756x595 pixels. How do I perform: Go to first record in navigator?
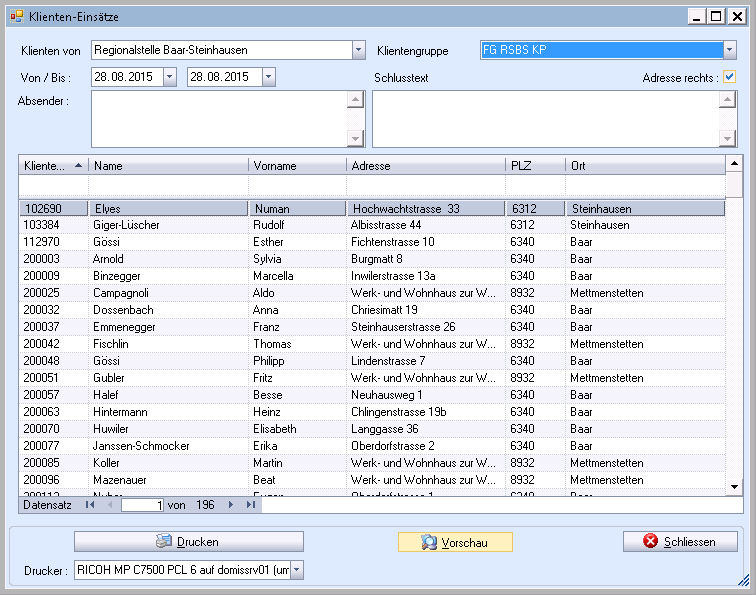(x=90, y=505)
